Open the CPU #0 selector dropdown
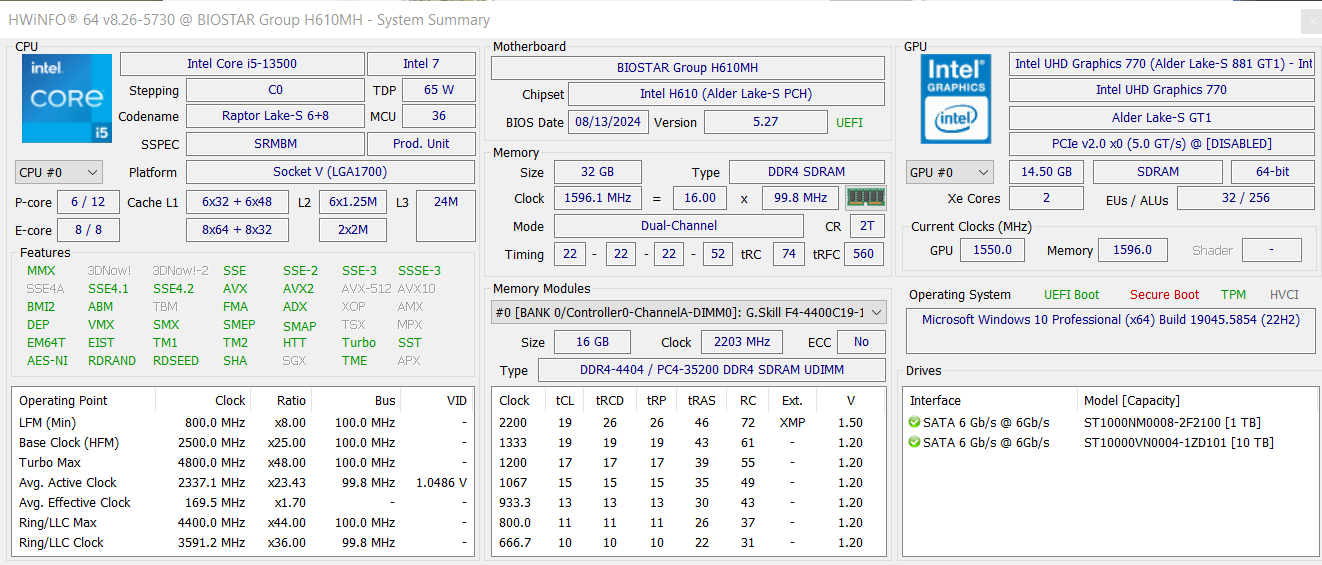1322x565 pixels. pos(59,172)
